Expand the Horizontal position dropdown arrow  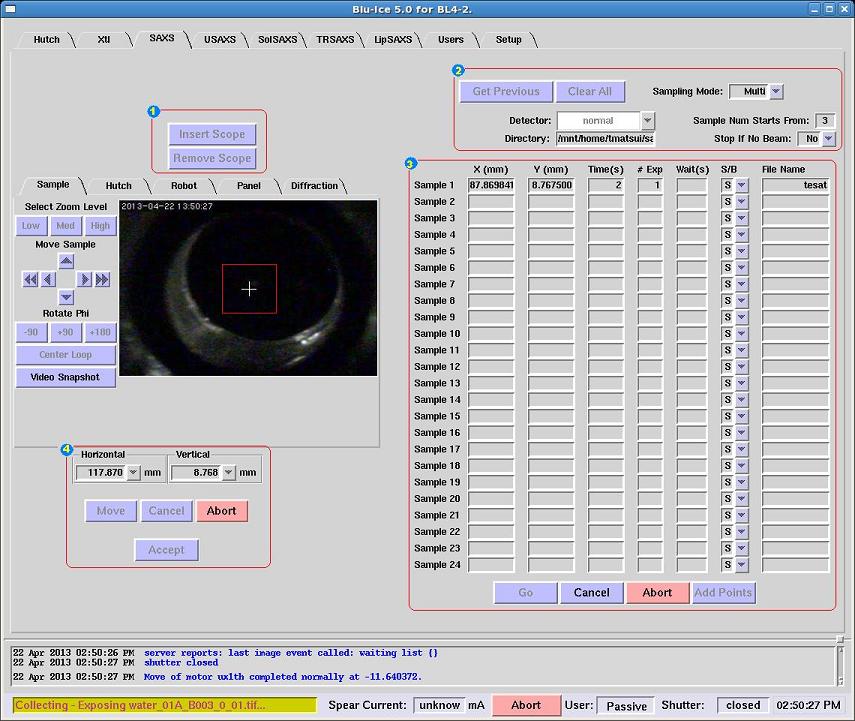pos(134,473)
